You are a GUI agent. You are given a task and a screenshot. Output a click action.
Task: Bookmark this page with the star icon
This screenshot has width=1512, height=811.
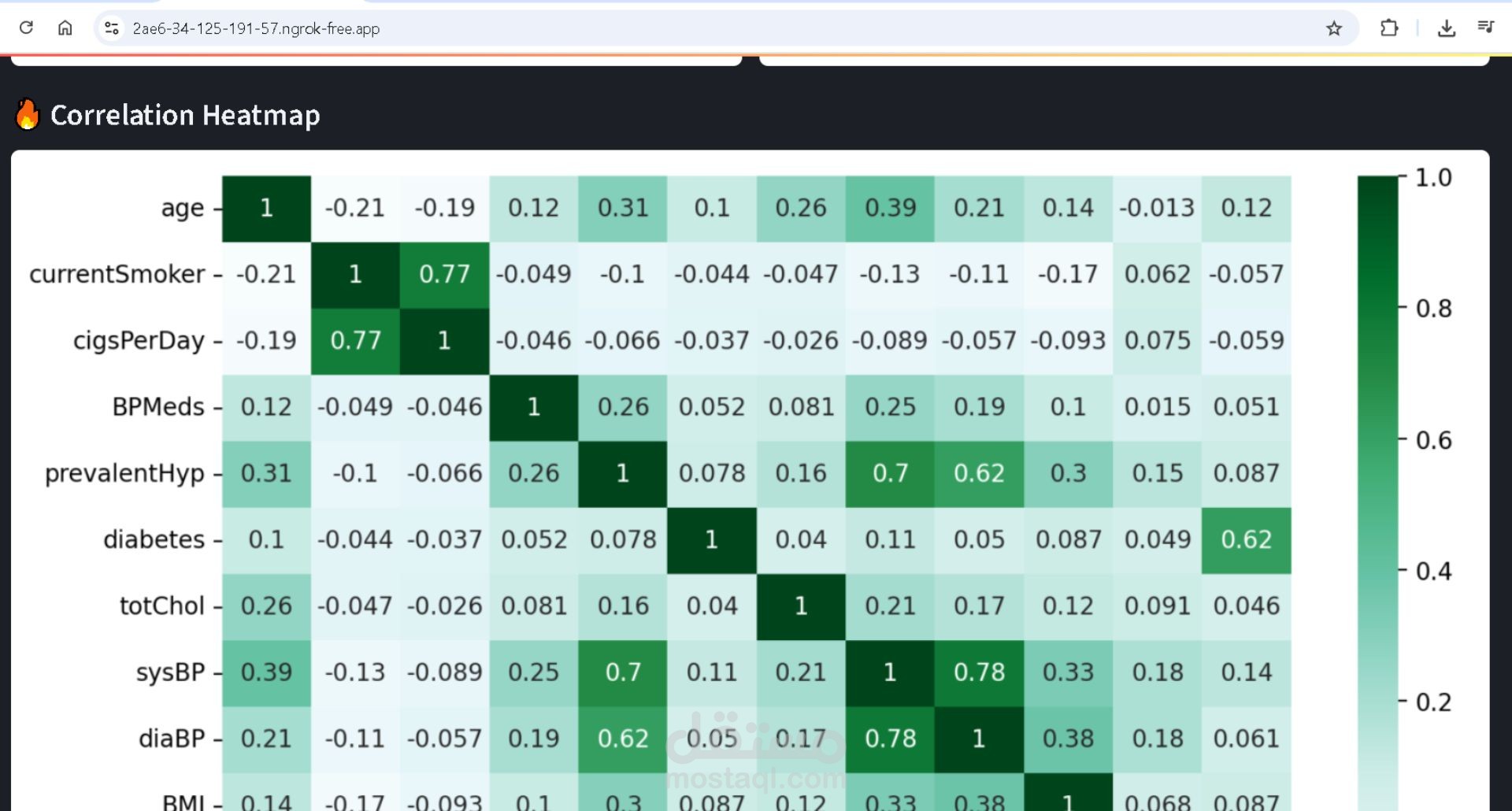click(x=1334, y=28)
